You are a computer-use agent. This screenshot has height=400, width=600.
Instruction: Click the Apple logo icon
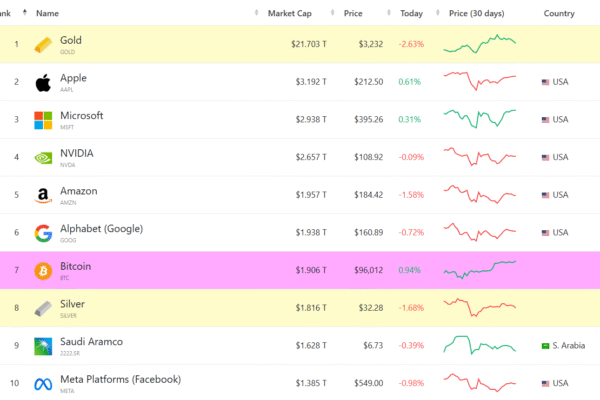coord(43,83)
